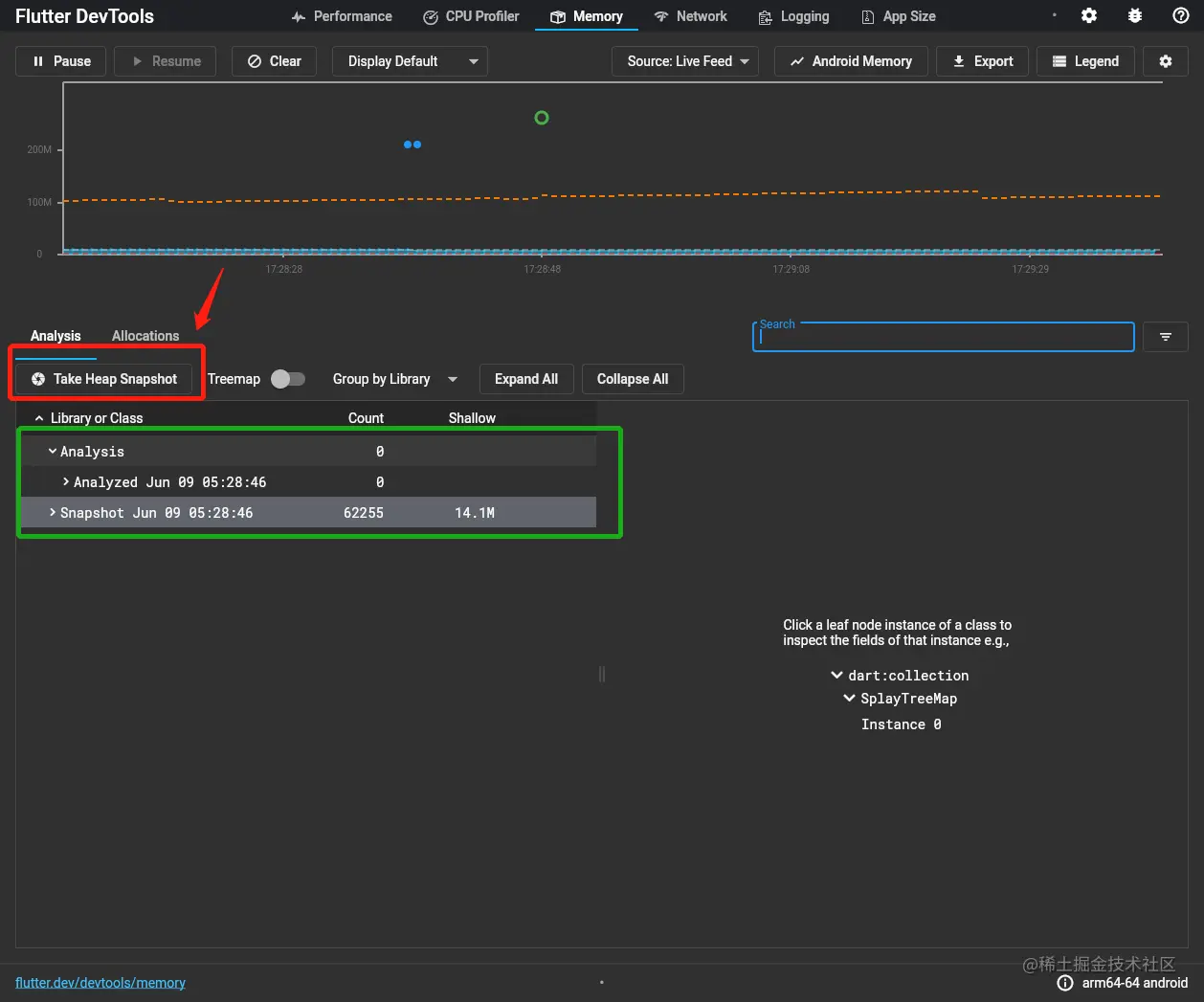Open the Performance tab

(342, 16)
